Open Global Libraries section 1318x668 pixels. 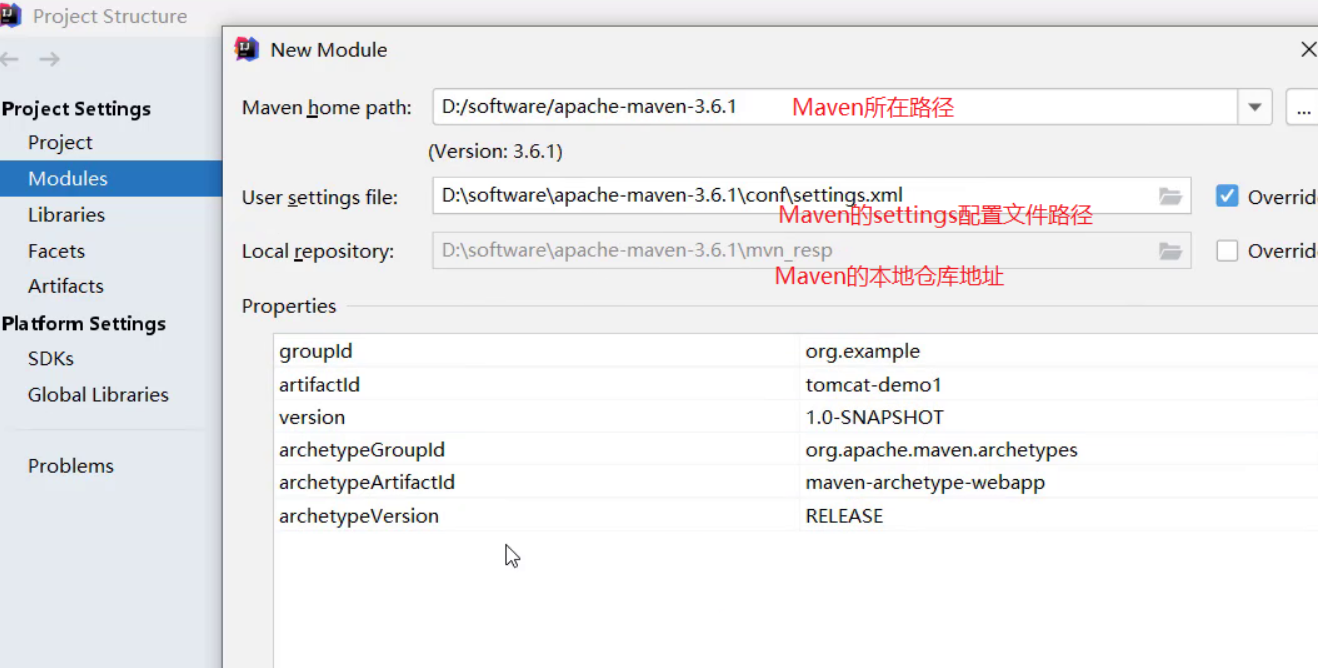[98, 394]
